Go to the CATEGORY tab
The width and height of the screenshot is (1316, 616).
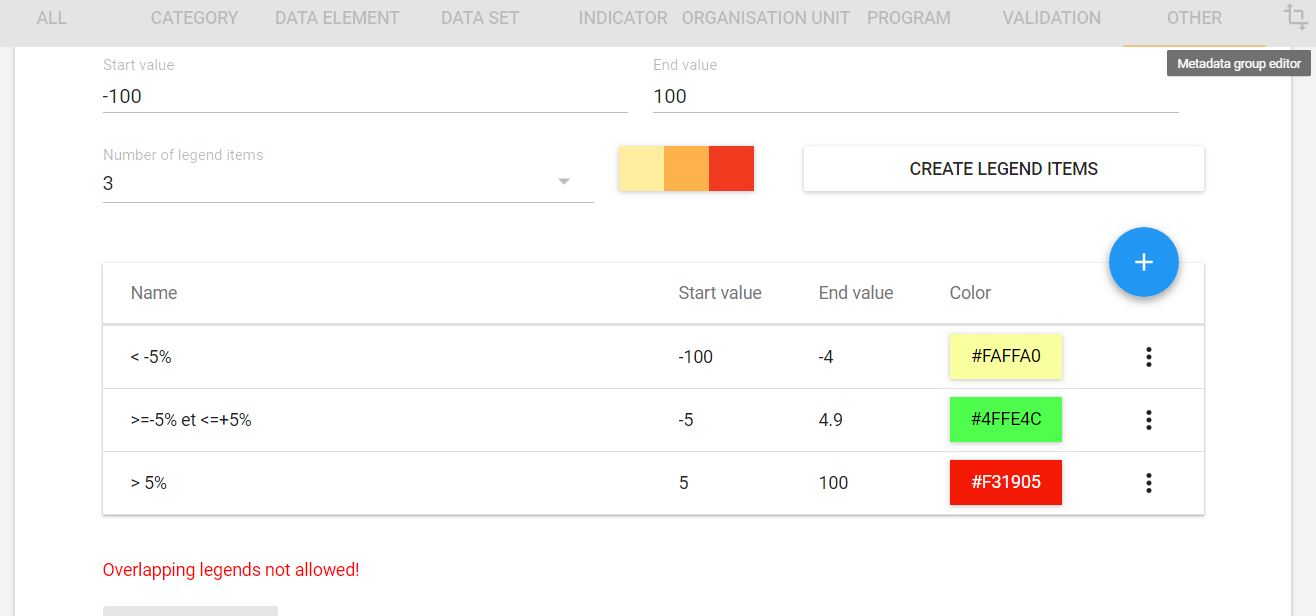(194, 18)
